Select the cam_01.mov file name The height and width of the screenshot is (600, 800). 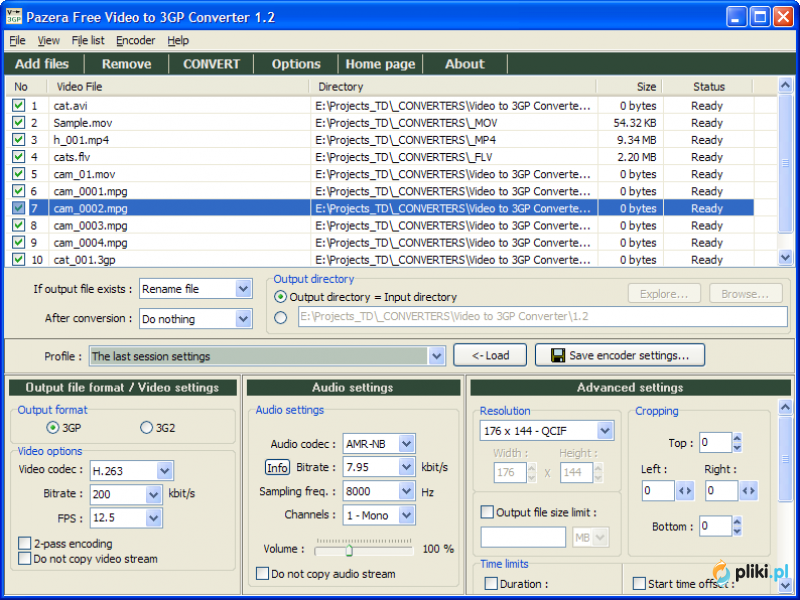pyautogui.click(x=84, y=174)
